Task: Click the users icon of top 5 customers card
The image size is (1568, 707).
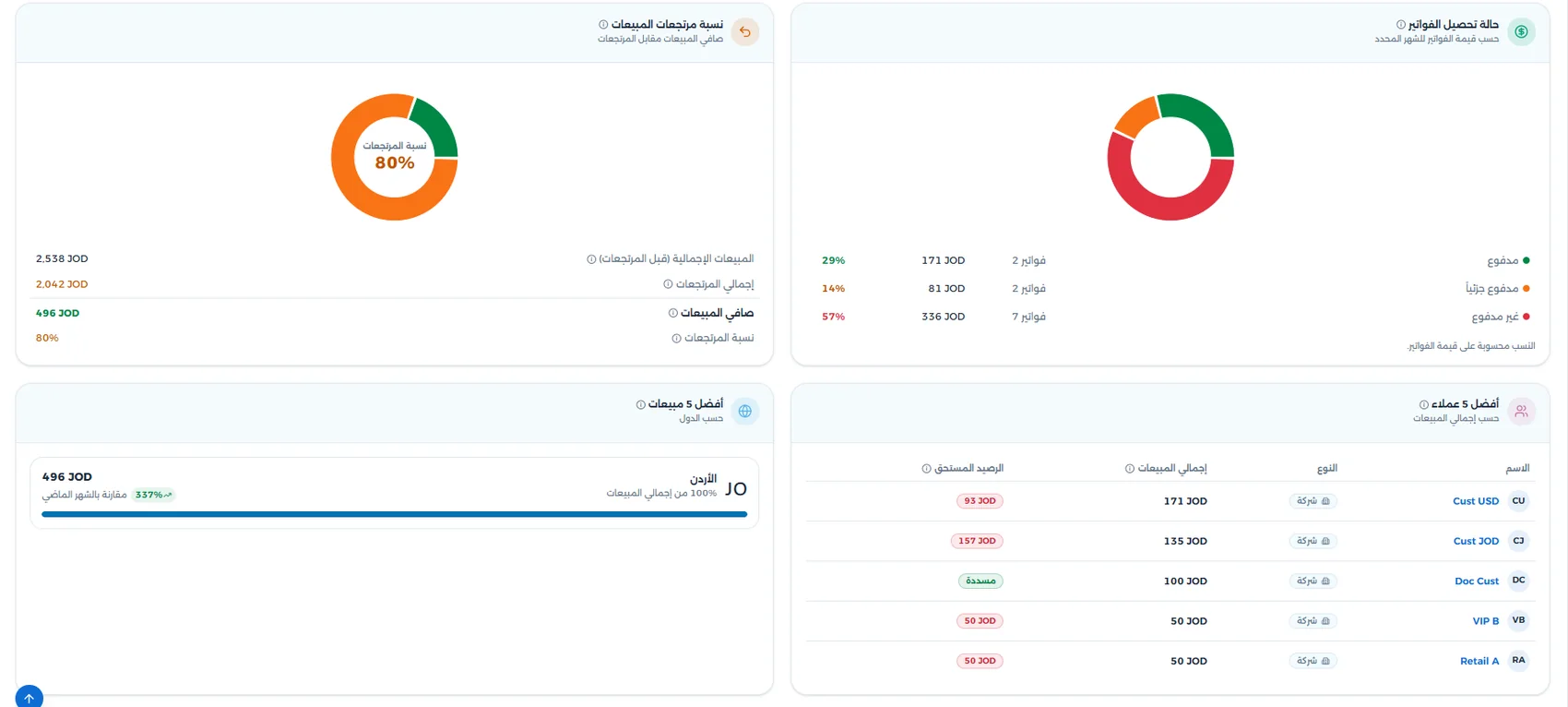Action: 1521,412
